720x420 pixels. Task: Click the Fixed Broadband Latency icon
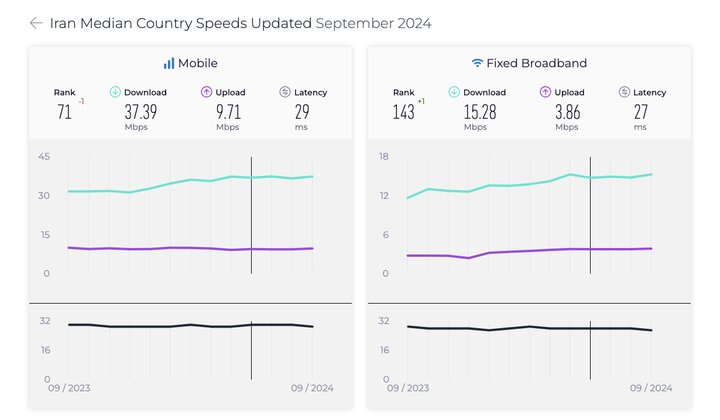625,92
